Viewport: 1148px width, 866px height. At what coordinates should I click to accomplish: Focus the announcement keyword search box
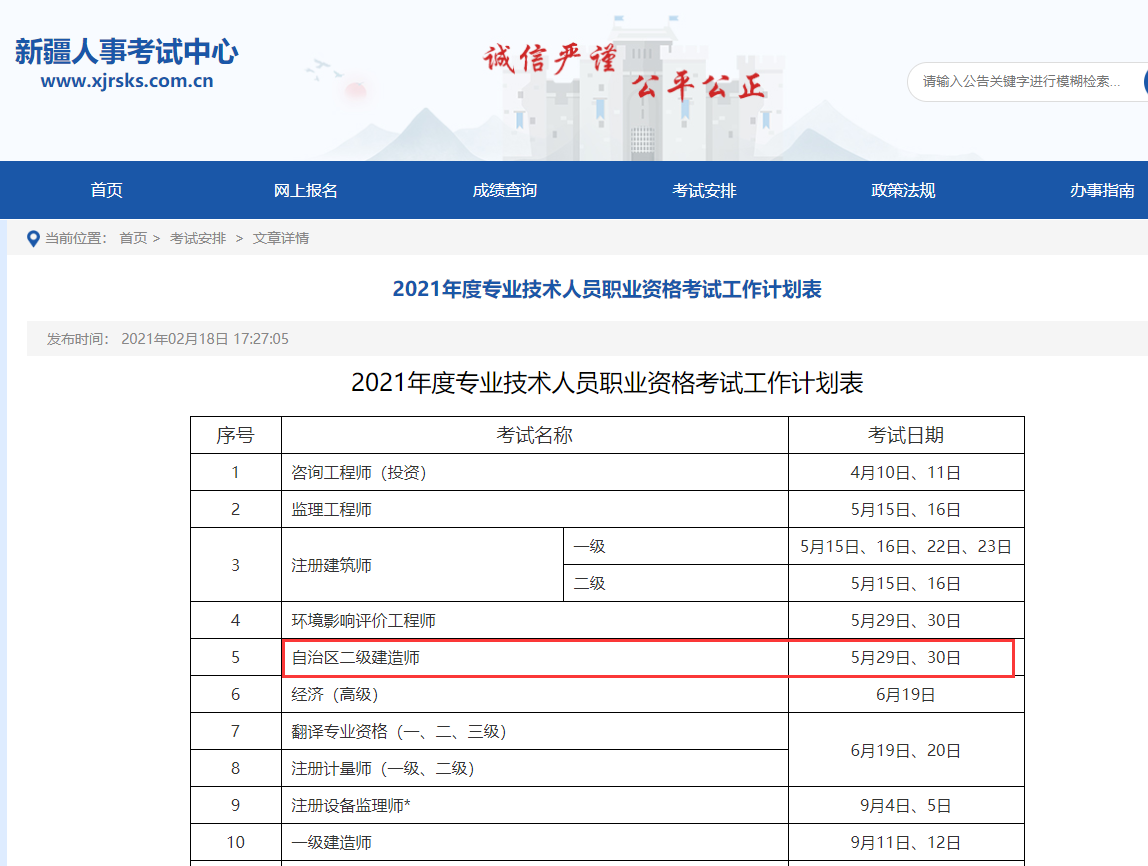pyautogui.click(x=1020, y=81)
